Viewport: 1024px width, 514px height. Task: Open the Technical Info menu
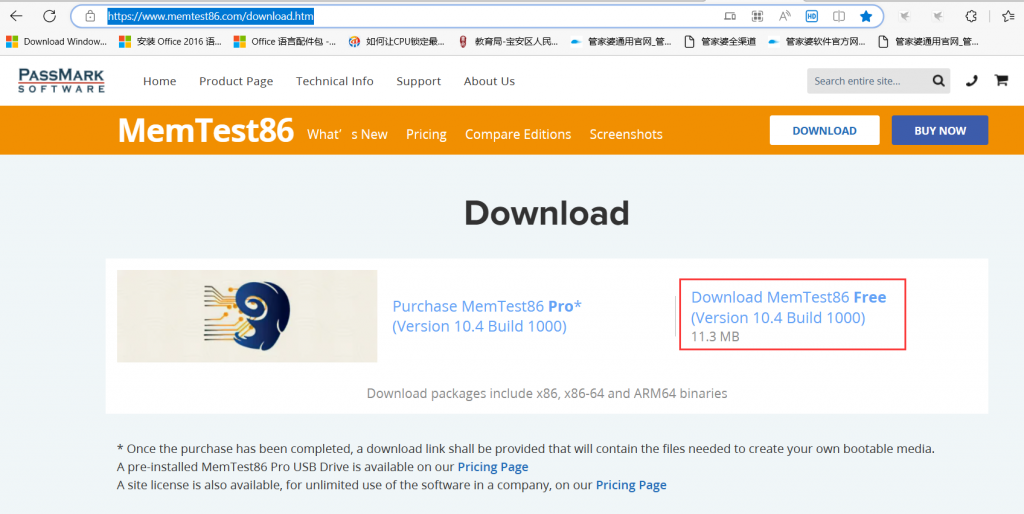(x=334, y=81)
